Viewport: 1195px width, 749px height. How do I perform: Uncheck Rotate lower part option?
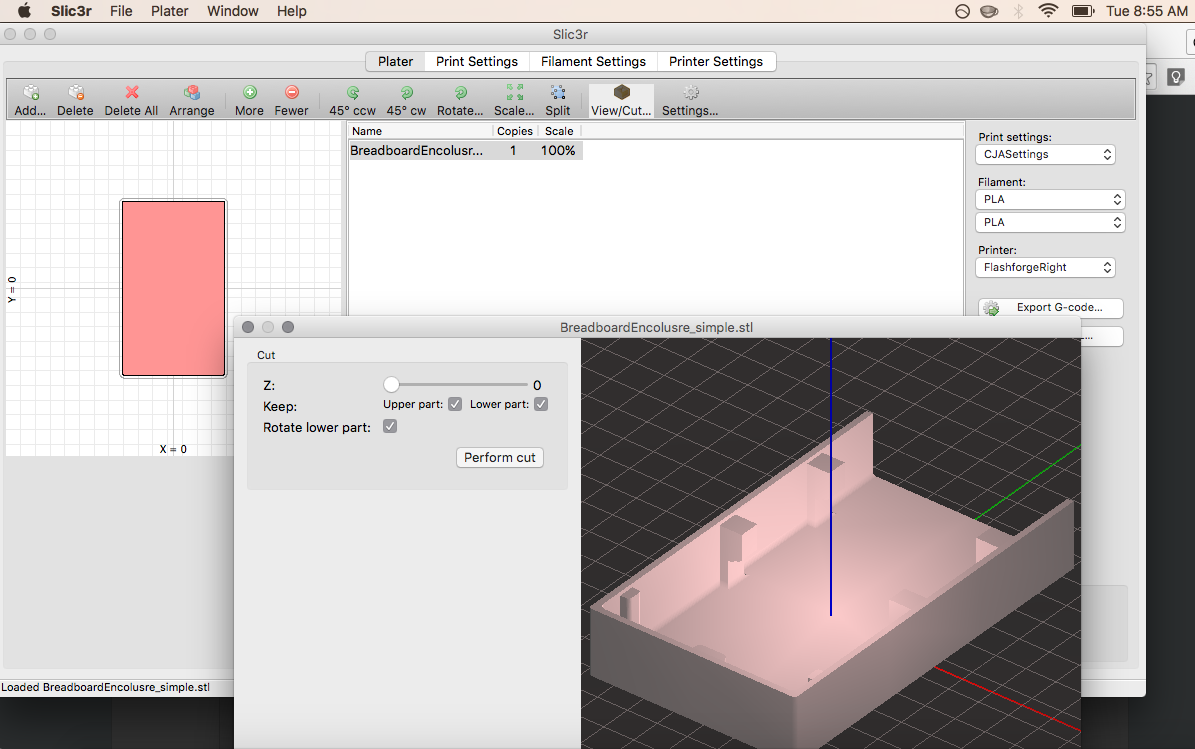[x=390, y=426]
